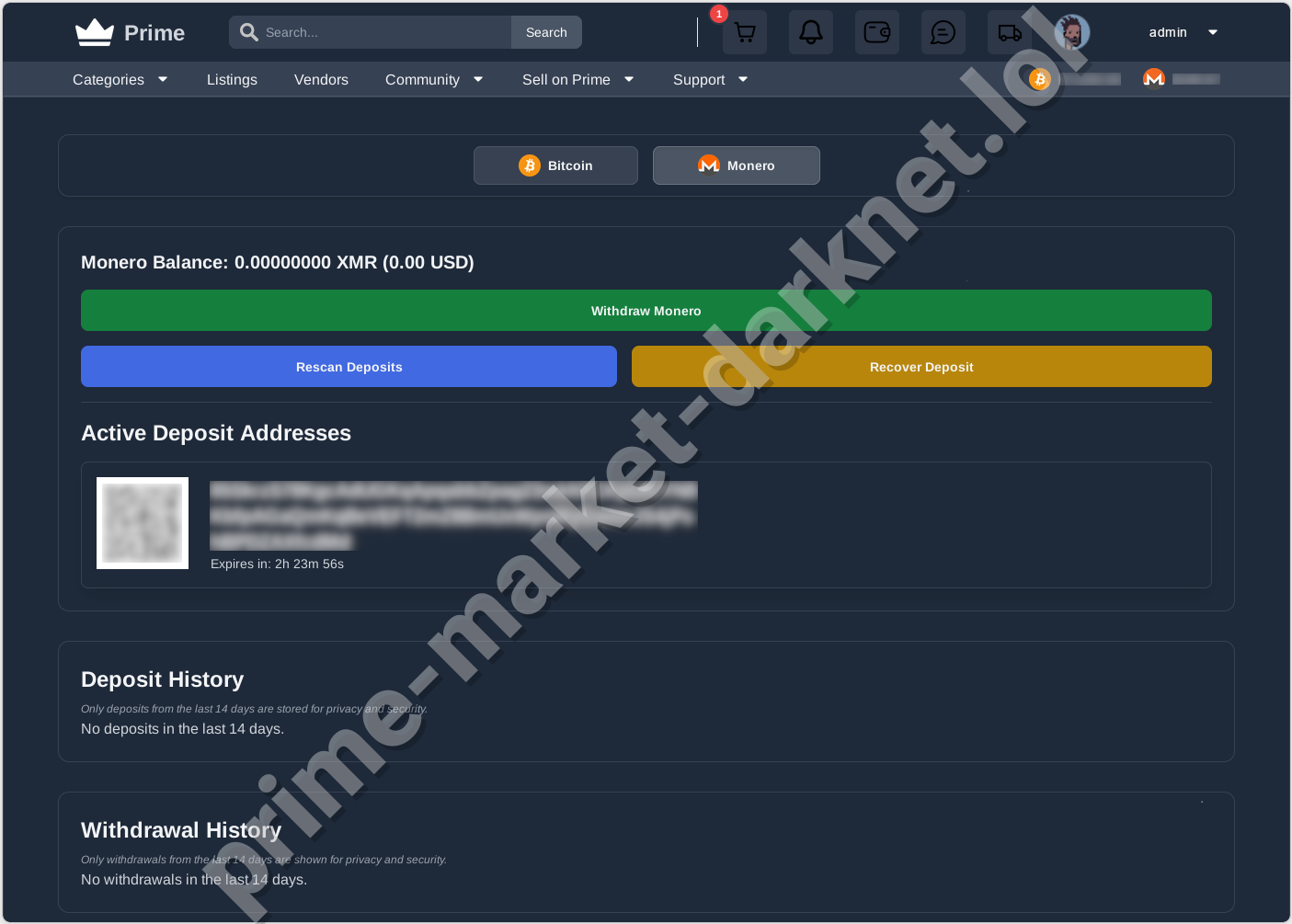Screen dimensions: 1292x924
Task: Expand the Categories dropdown
Action: click(120, 79)
